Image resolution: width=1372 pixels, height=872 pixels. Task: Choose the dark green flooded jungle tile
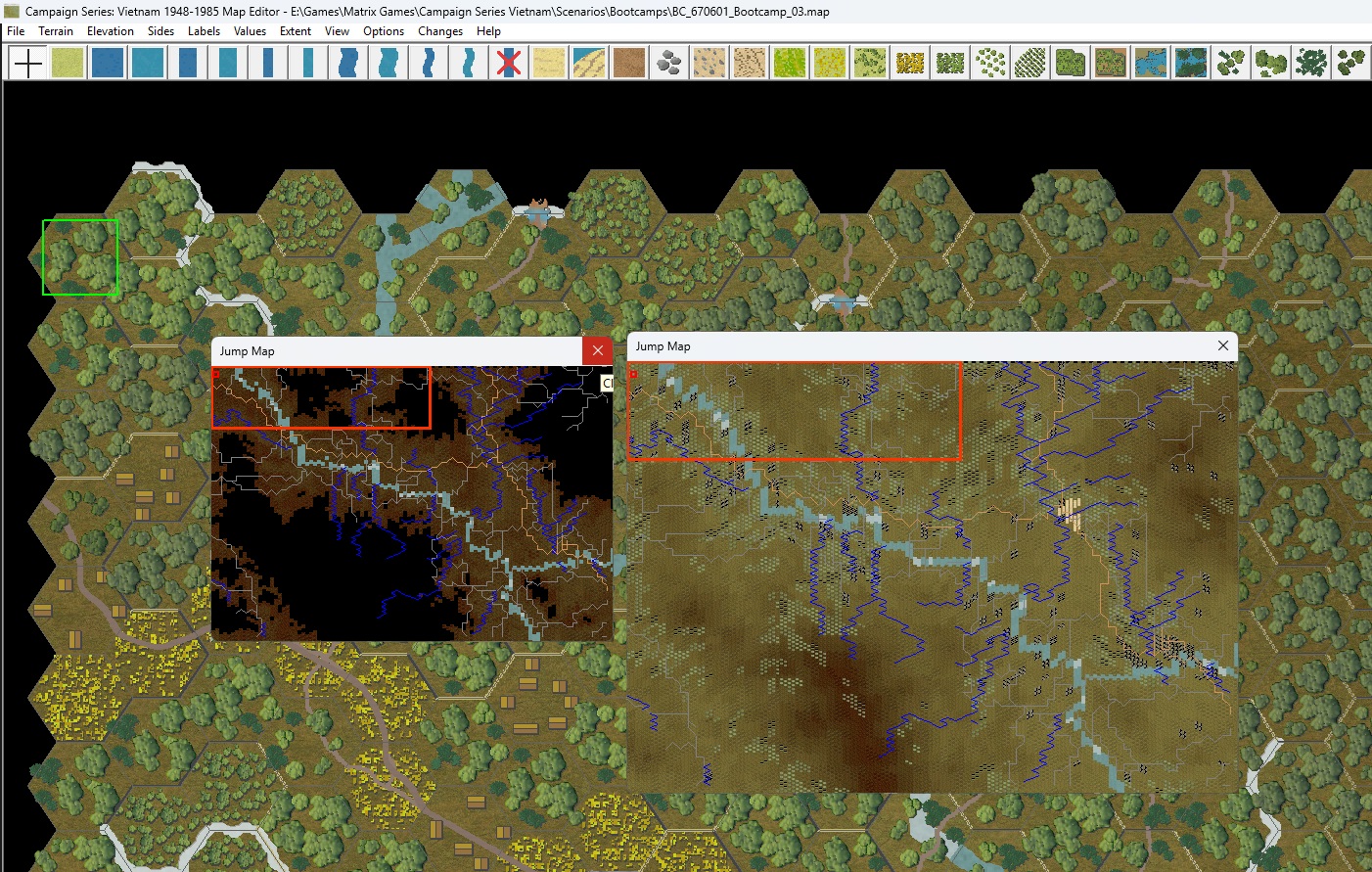pos(1191,63)
